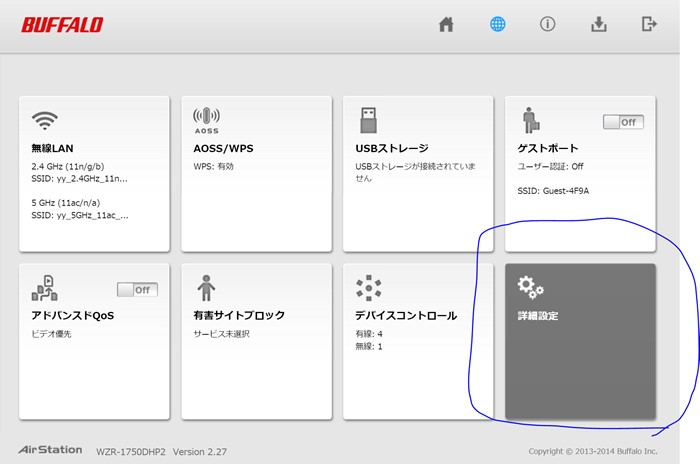Open the AOSS/WPS tile title
The image size is (700, 464).
223,148
